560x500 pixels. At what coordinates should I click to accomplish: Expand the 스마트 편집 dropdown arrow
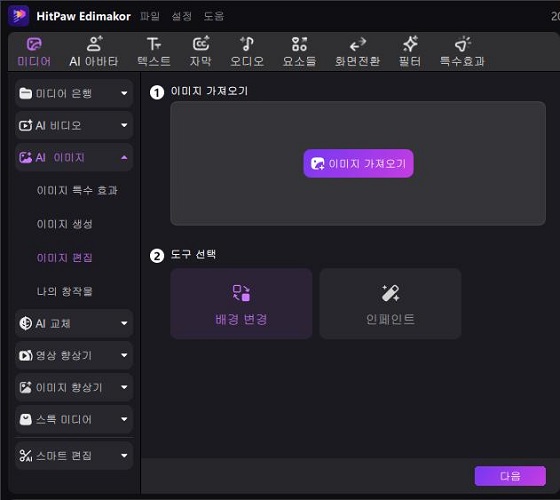click(x=124, y=456)
